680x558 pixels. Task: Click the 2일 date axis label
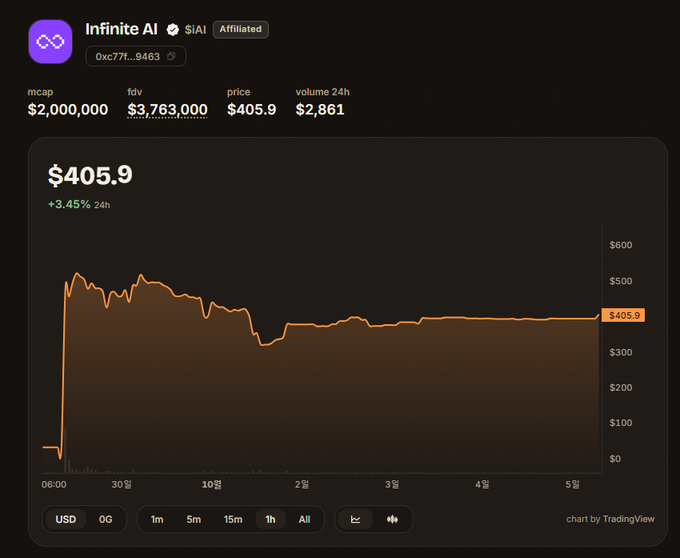(x=302, y=484)
